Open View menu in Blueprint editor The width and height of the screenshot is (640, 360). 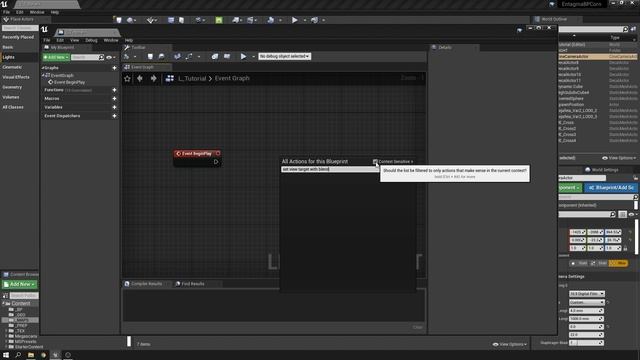(74, 40)
